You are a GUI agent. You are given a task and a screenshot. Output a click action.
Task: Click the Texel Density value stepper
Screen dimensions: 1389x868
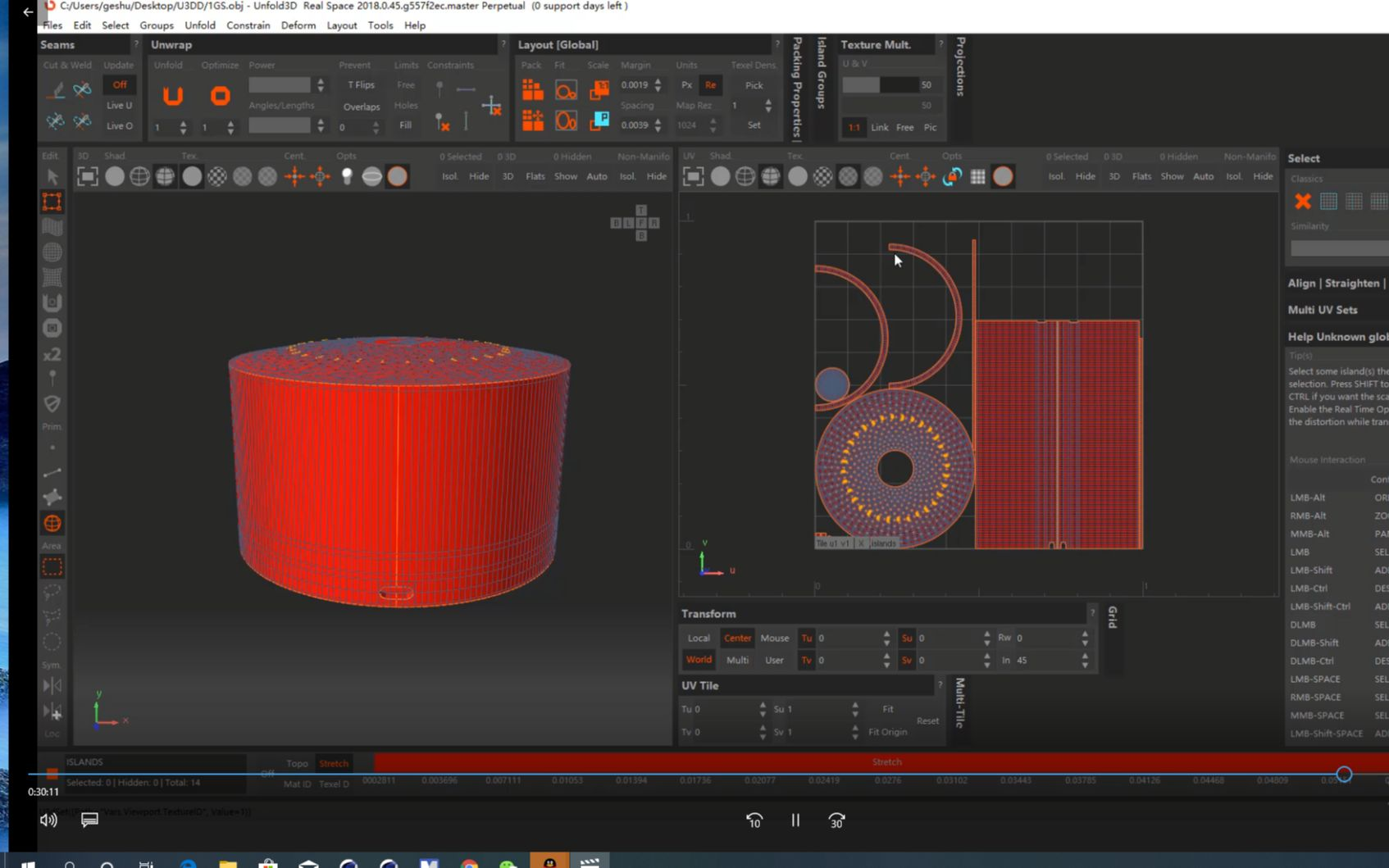tap(768, 105)
